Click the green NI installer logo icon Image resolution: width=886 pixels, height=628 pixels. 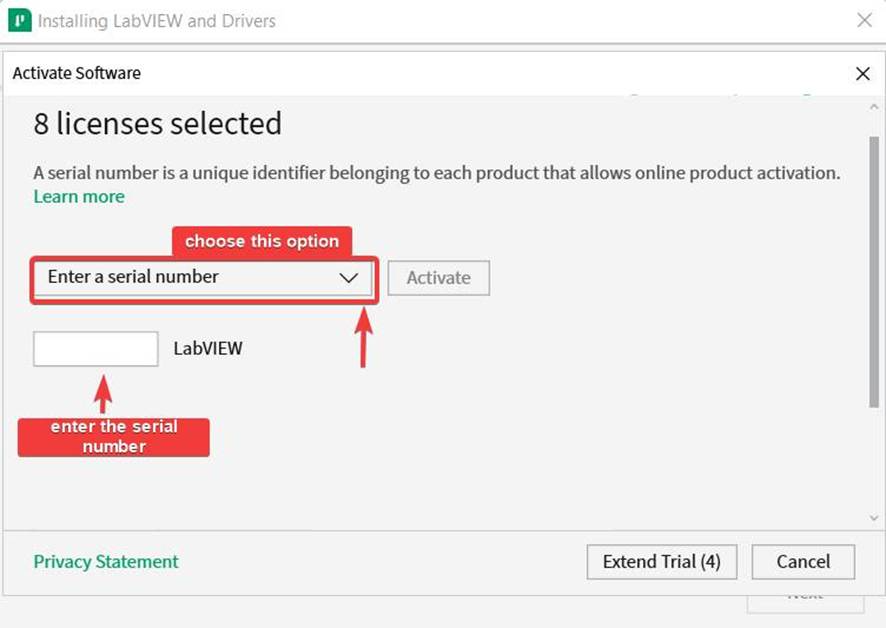tap(20, 21)
